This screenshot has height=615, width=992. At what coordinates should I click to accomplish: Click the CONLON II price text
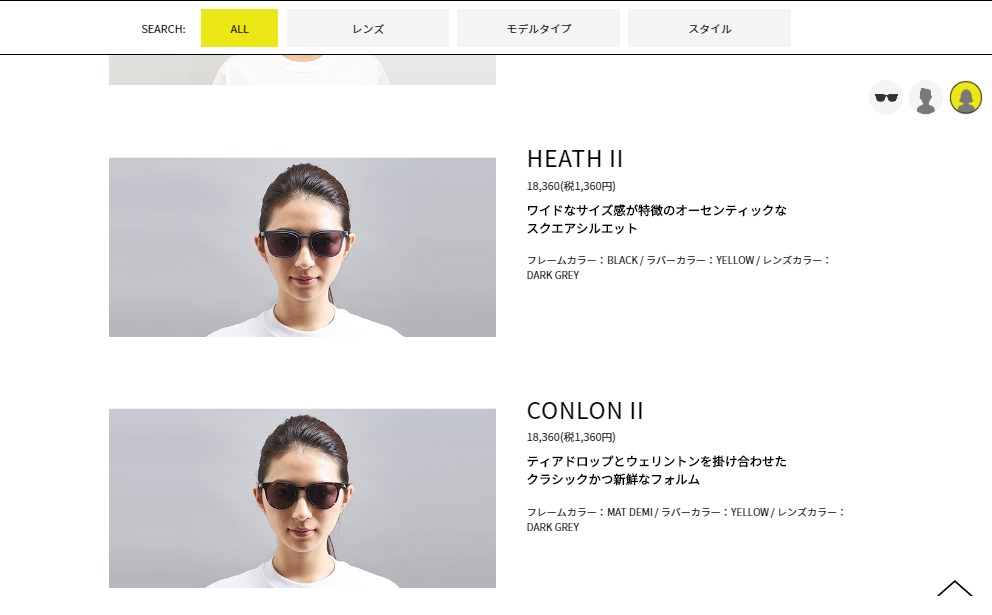[571, 437]
